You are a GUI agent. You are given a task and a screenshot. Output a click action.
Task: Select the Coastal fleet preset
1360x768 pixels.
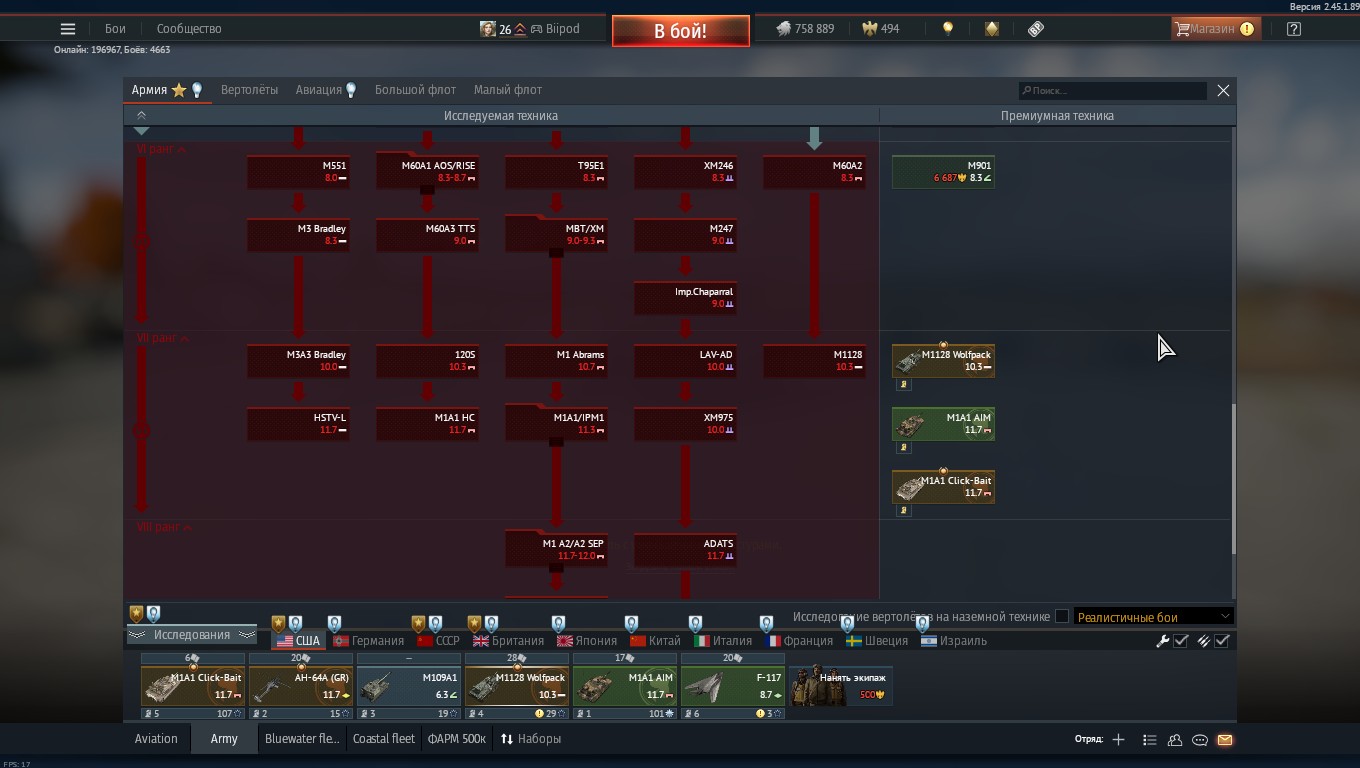[383, 739]
